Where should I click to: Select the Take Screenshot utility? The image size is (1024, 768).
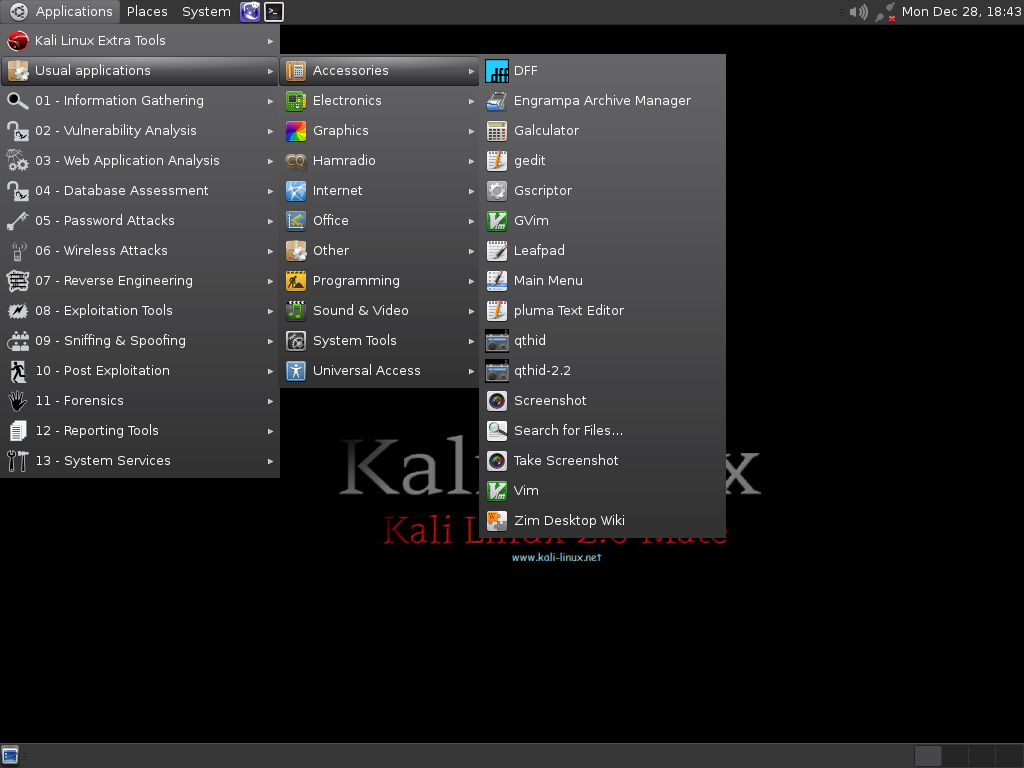565,460
